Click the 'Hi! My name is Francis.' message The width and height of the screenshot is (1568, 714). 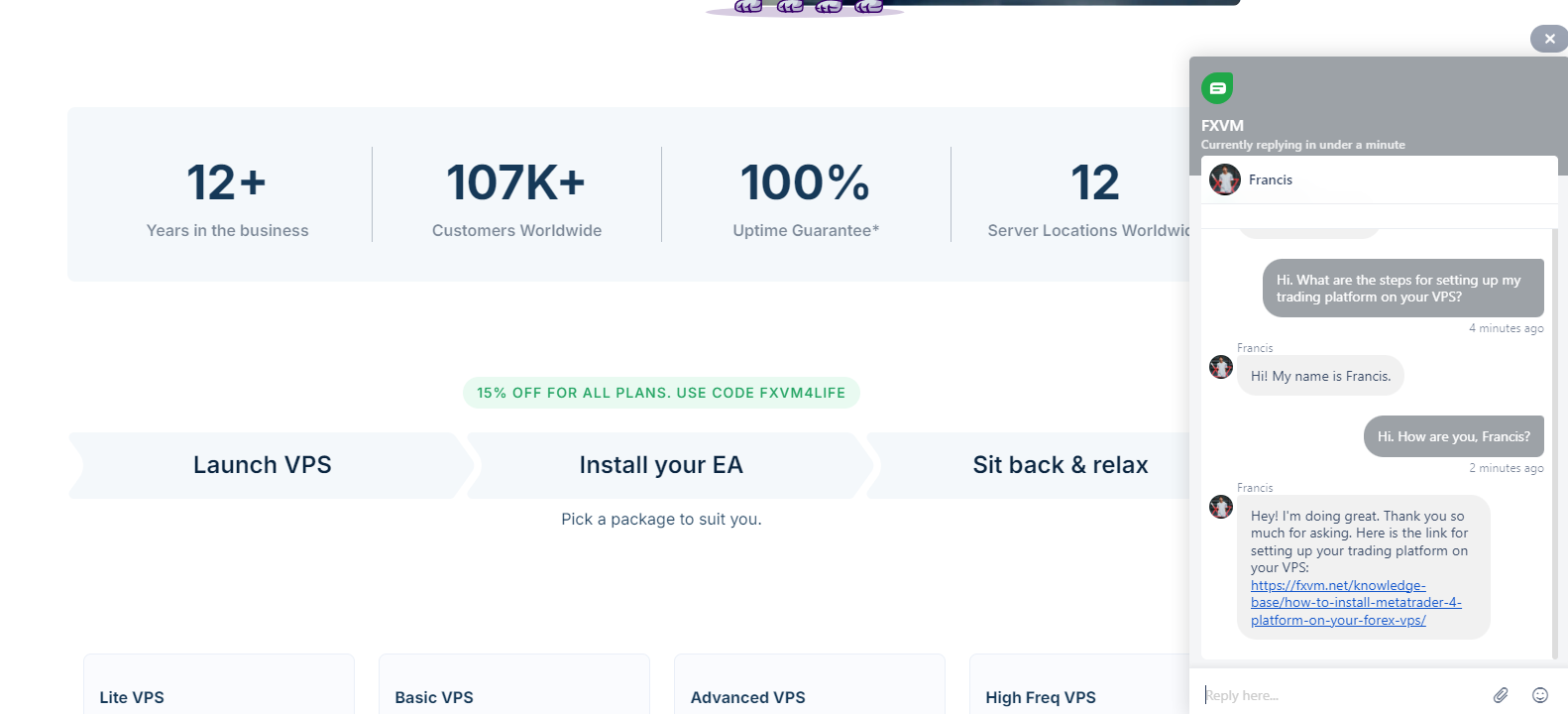tap(1320, 376)
